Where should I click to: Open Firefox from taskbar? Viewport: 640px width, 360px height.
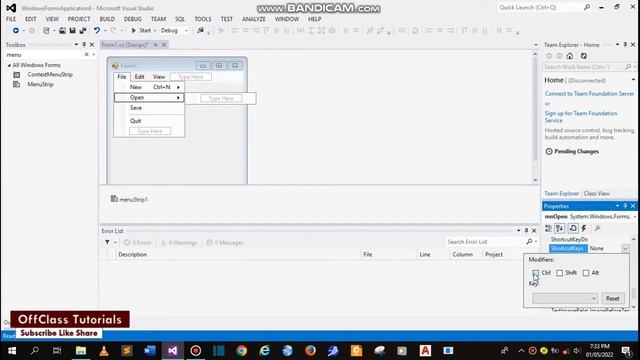[310, 351]
